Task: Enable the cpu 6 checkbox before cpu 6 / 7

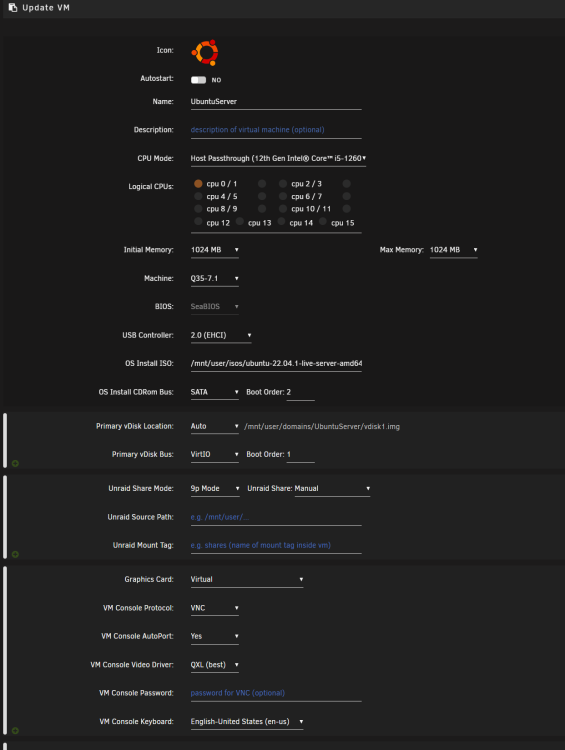Action: (x=283, y=196)
